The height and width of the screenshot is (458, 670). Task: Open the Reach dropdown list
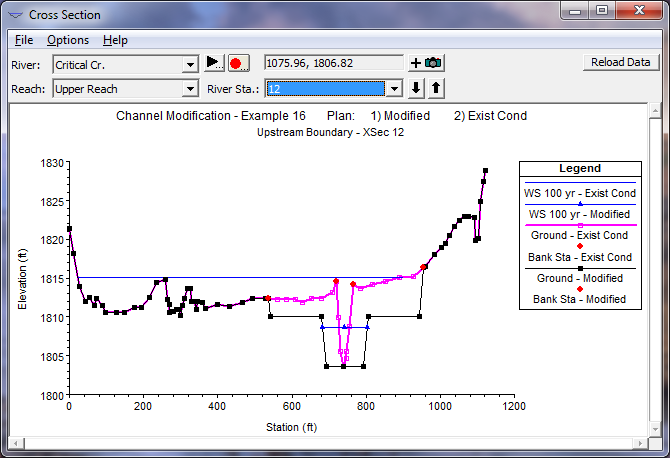click(190, 89)
